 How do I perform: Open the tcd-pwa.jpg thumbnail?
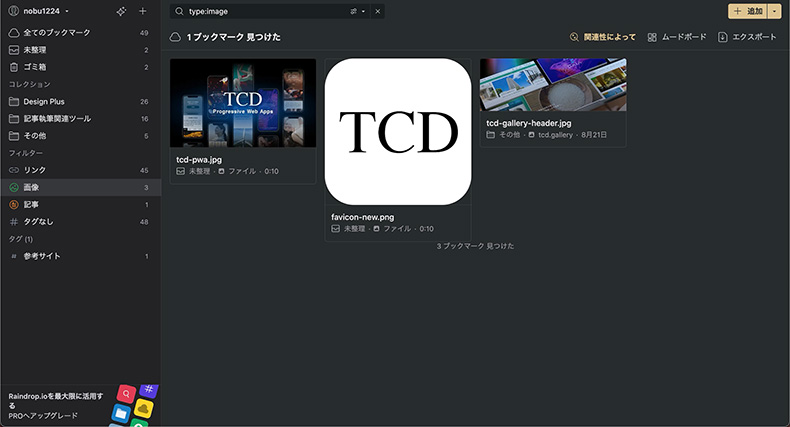pyautogui.click(x=243, y=103)
